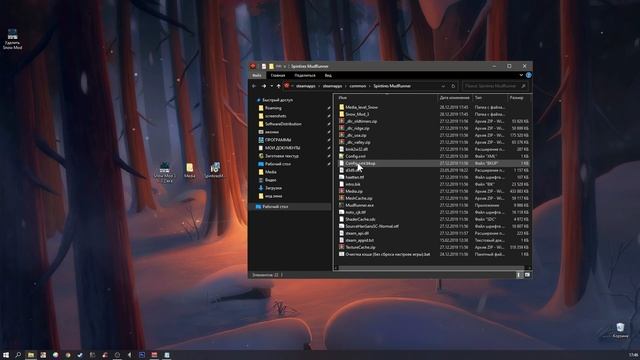The width and height of the screenshot is (640, 360).
Task: Select the Media.zip date cell
Action: point(453,191)
